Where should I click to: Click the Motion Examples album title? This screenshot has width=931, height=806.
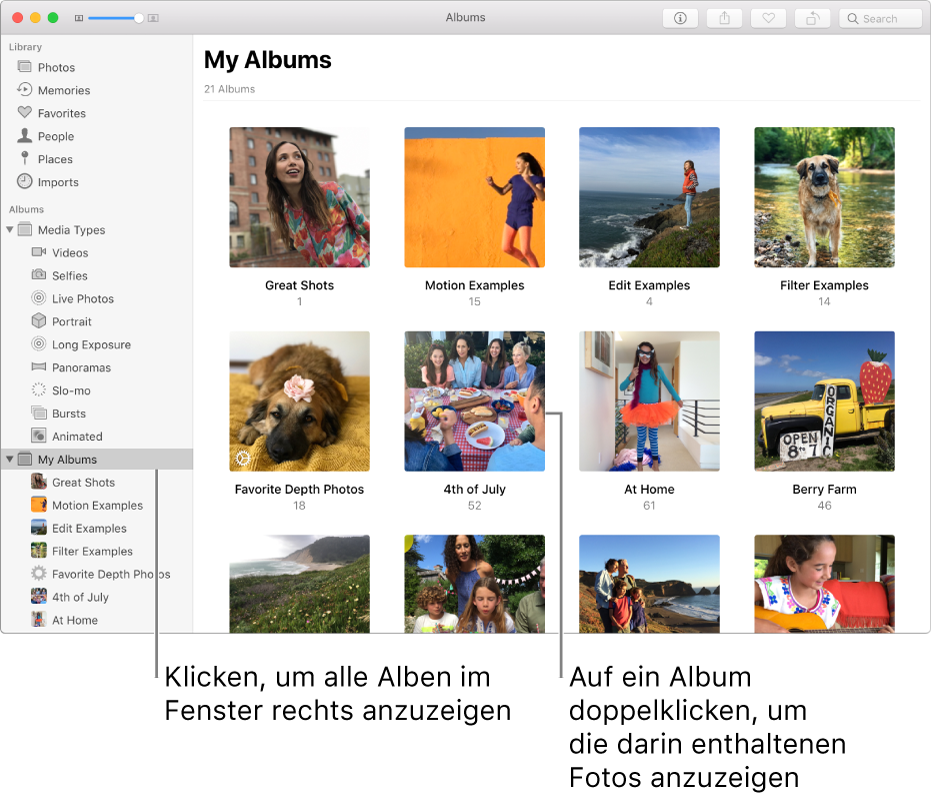coord(474,285)
